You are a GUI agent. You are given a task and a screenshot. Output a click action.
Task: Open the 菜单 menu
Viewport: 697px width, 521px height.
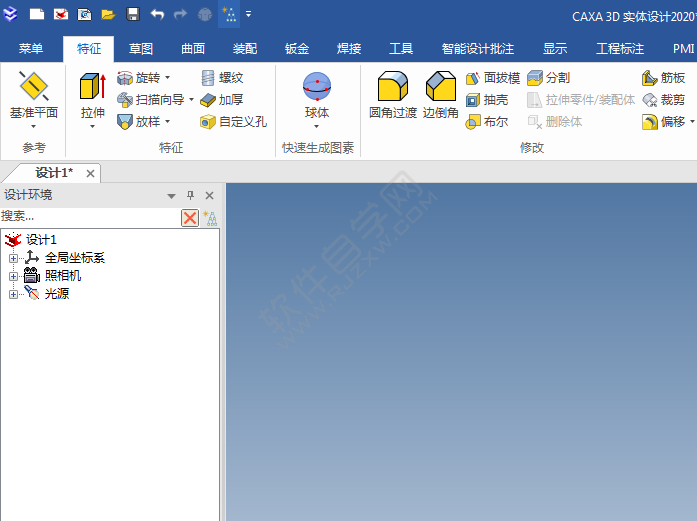point(31,48)
